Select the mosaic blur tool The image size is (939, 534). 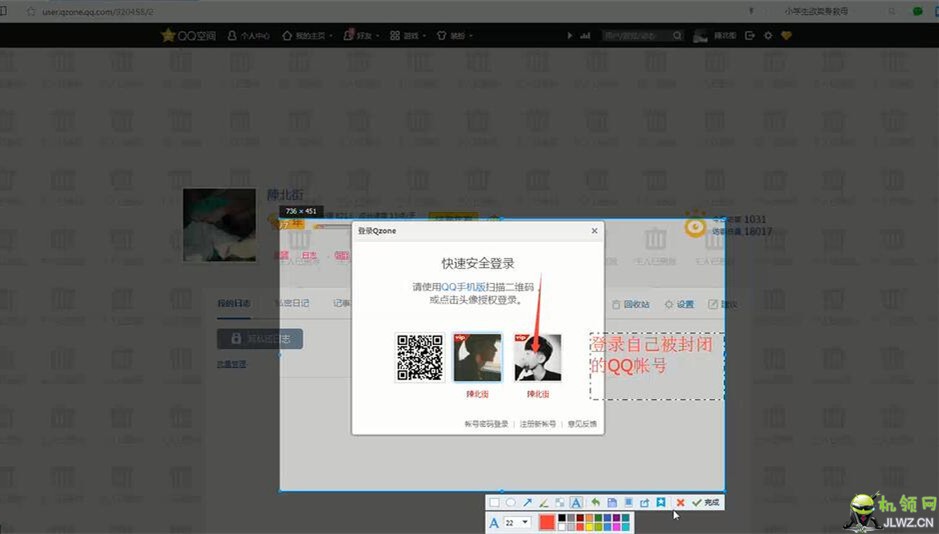[x=560, y=502]
